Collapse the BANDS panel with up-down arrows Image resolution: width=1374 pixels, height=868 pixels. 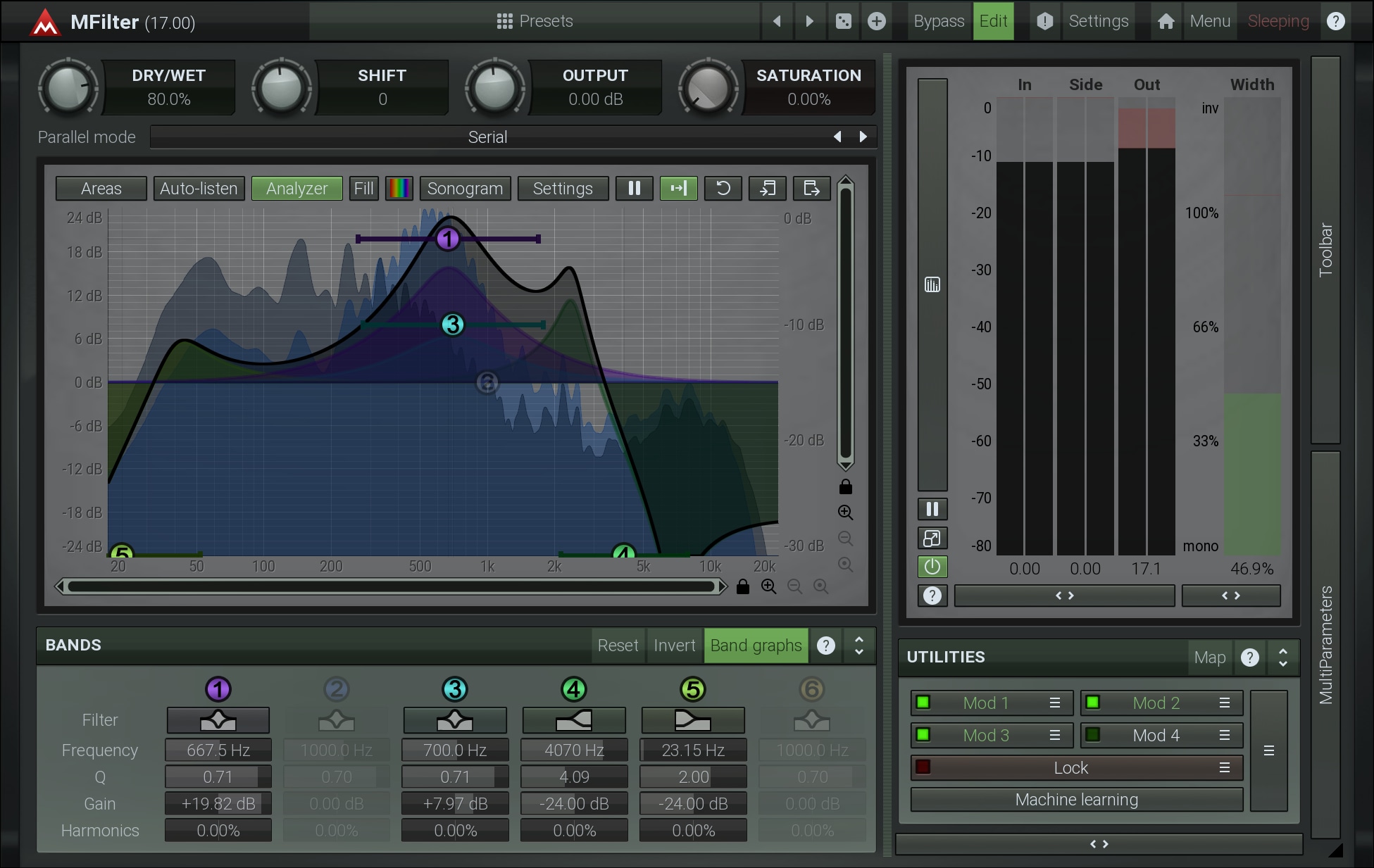858,645
